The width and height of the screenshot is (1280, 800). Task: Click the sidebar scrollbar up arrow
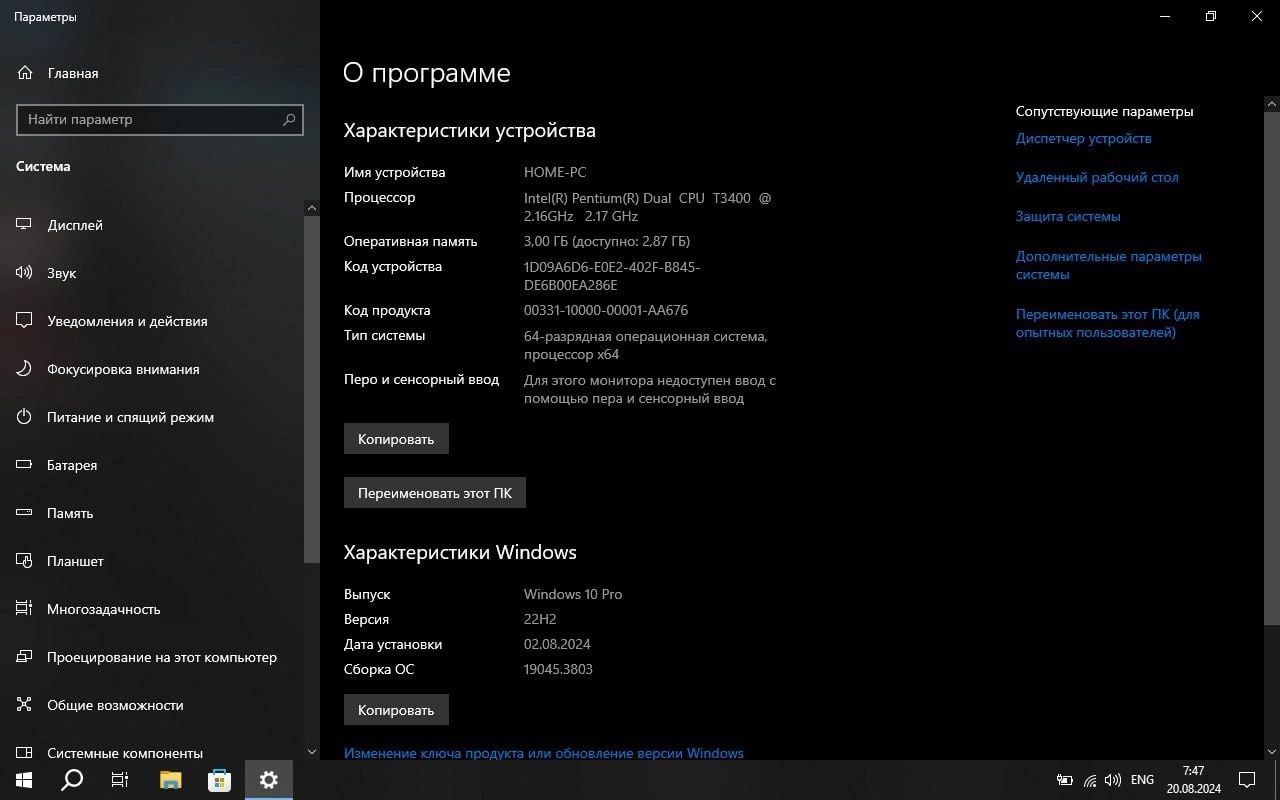(x=312, y=208)
